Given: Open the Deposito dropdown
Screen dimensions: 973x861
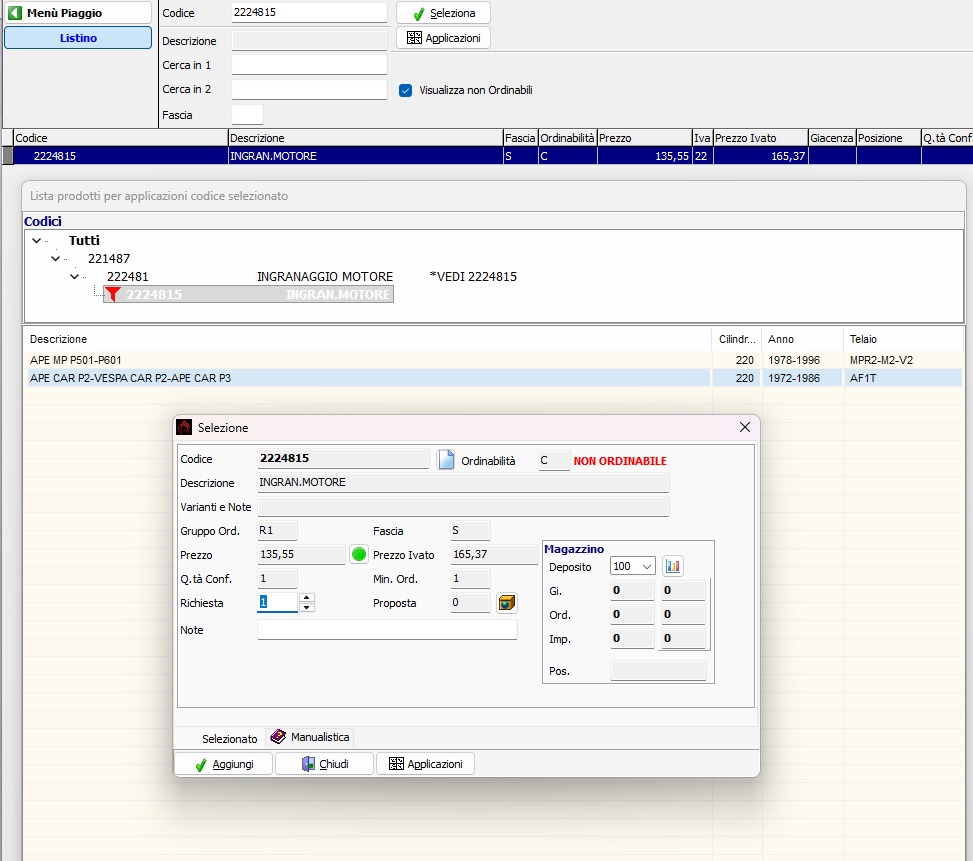Looking at the screenshot, I should coord(647,567).
